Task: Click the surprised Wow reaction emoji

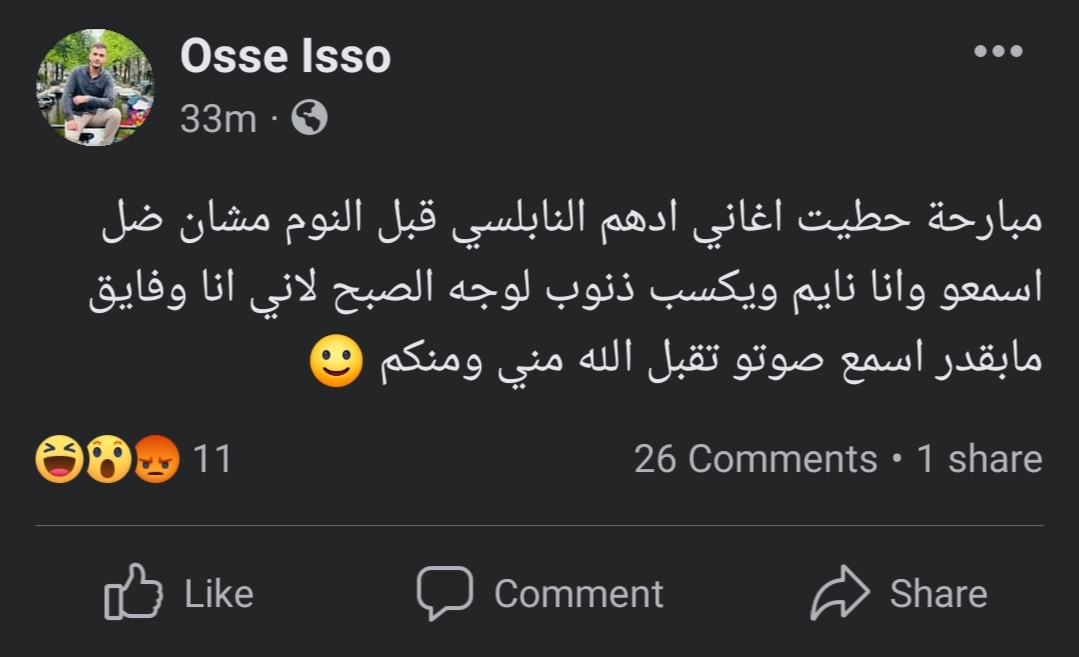Action: coord(108,460)
